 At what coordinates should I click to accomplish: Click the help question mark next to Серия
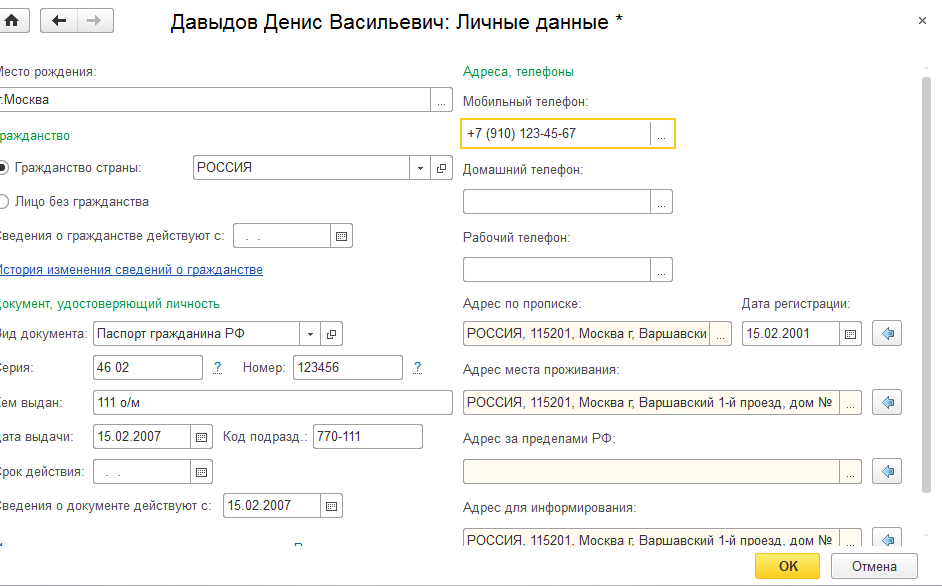[218, 368]
